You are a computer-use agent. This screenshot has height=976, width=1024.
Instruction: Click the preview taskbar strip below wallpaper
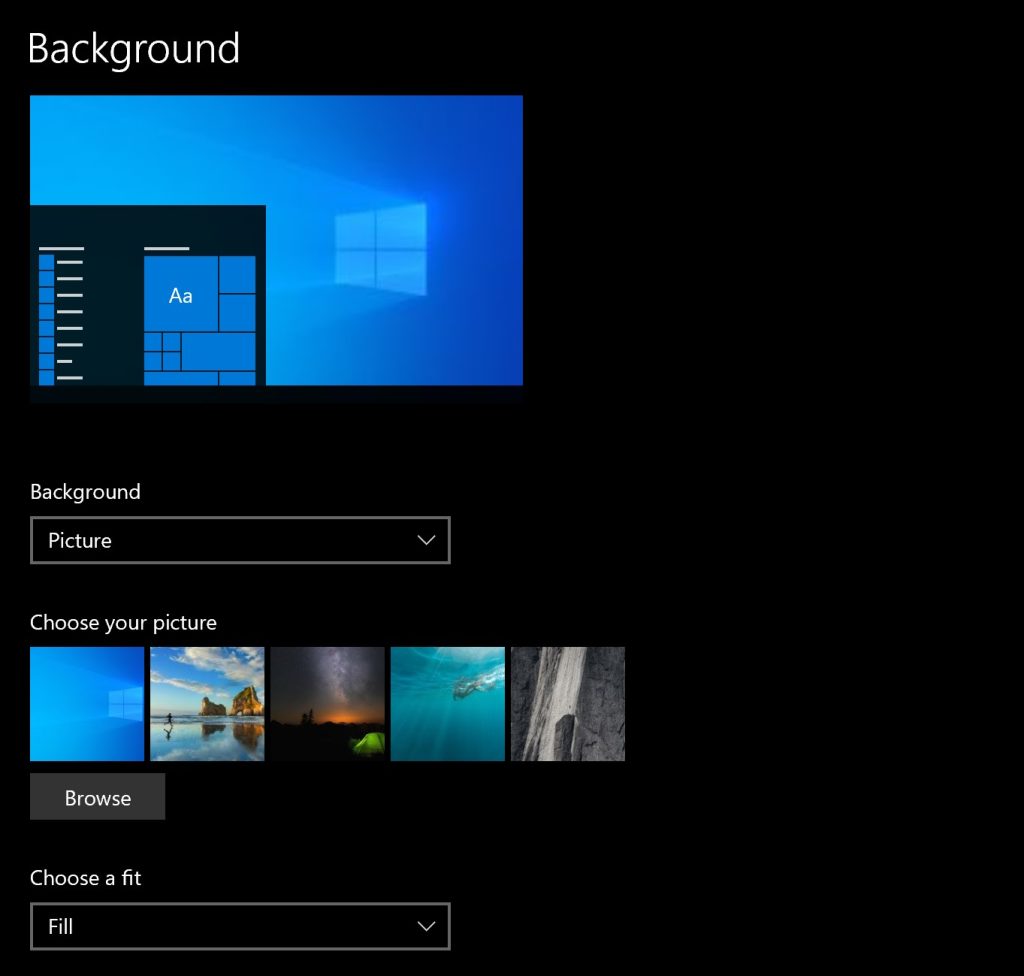click(276, 394)
